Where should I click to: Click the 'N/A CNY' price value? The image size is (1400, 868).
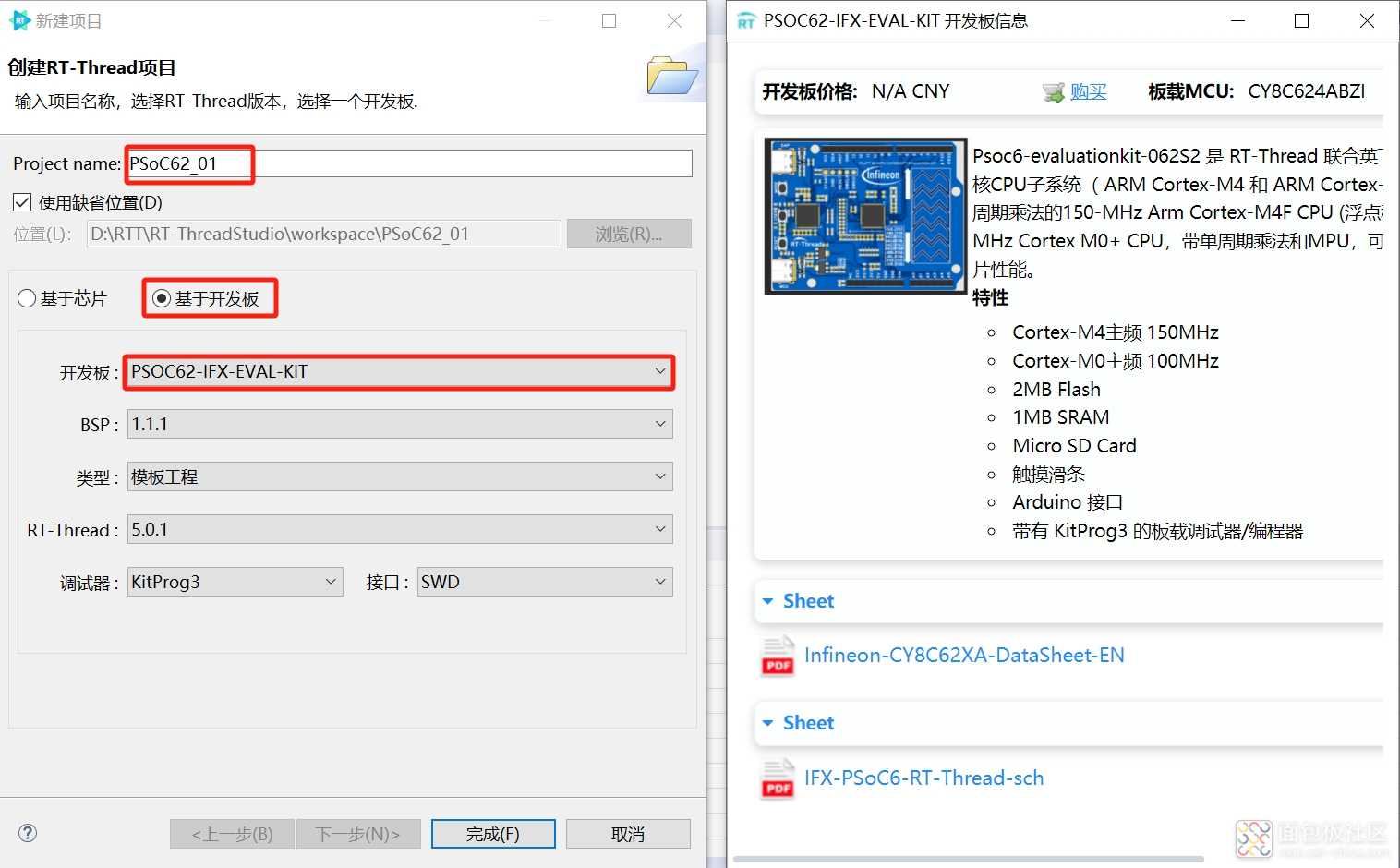pos(911,91)
